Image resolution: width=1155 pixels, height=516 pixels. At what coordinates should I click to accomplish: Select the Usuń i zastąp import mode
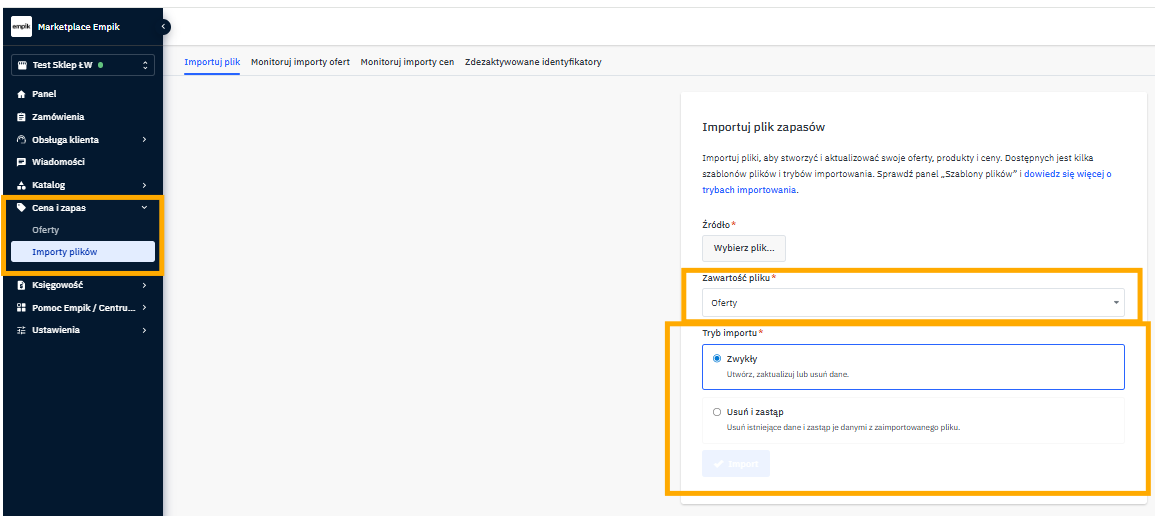[717, 412]
